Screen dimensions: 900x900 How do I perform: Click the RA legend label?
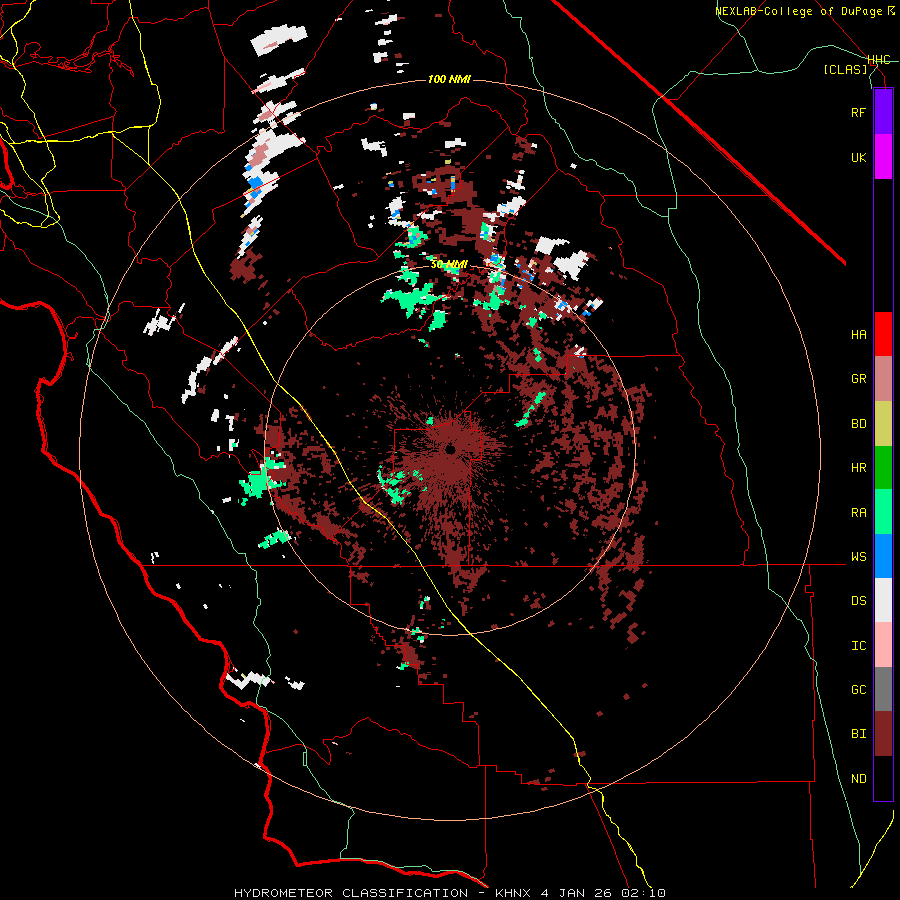858,513
